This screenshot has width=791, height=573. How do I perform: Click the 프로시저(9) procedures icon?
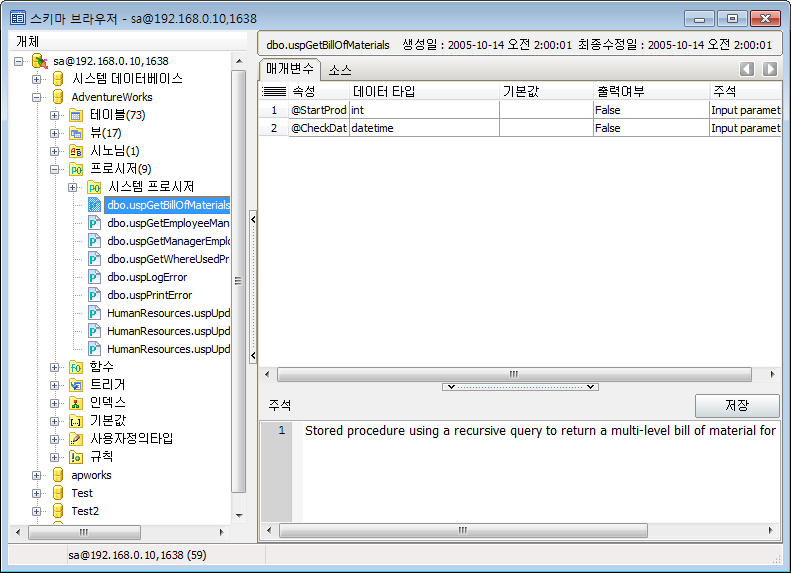click(x=76, y=169)
